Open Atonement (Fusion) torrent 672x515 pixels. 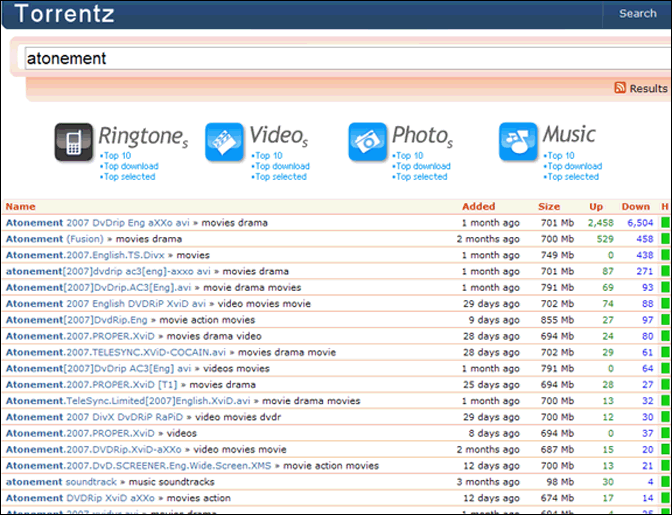coord(54,239)
